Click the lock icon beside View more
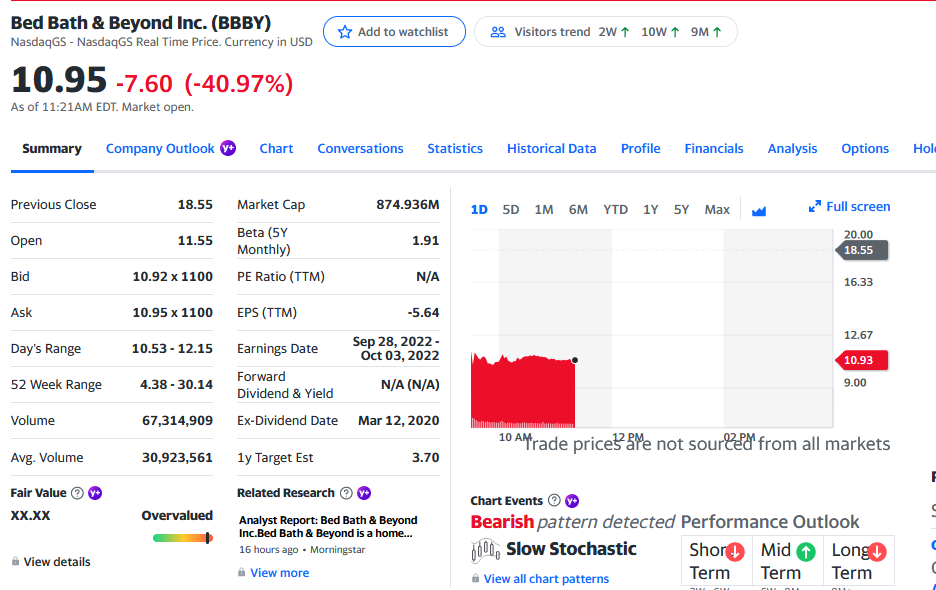Screen dimensions: 936x590 click(x=241, y=572)
